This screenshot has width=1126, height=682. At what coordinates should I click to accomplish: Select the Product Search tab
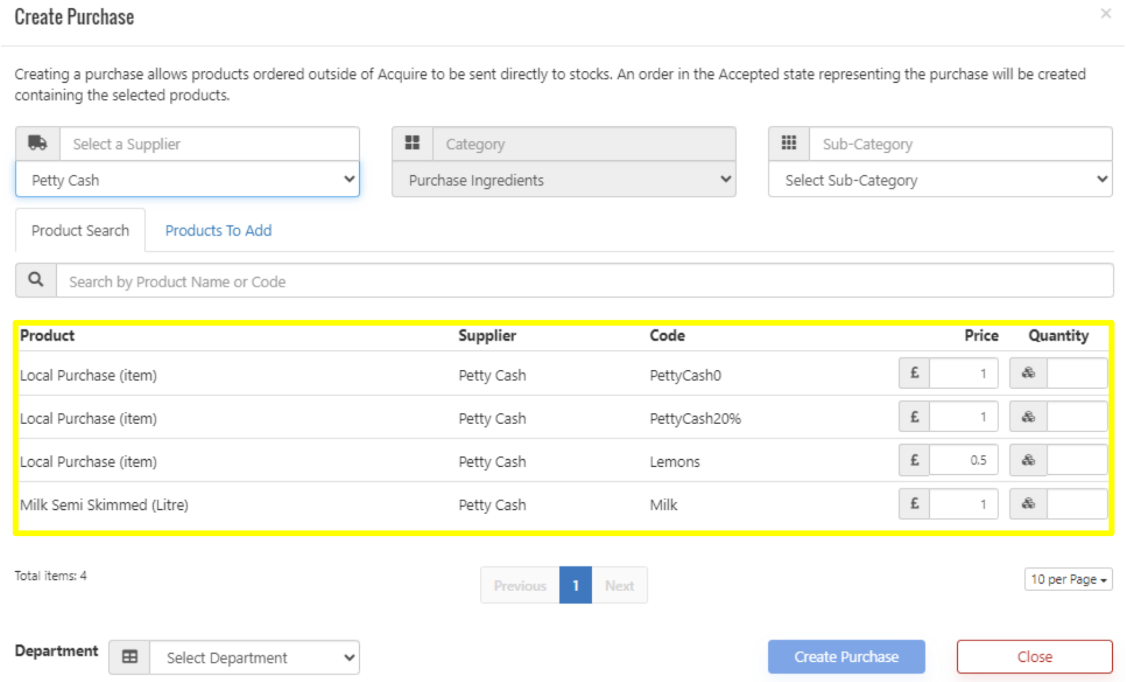(80, 230)
